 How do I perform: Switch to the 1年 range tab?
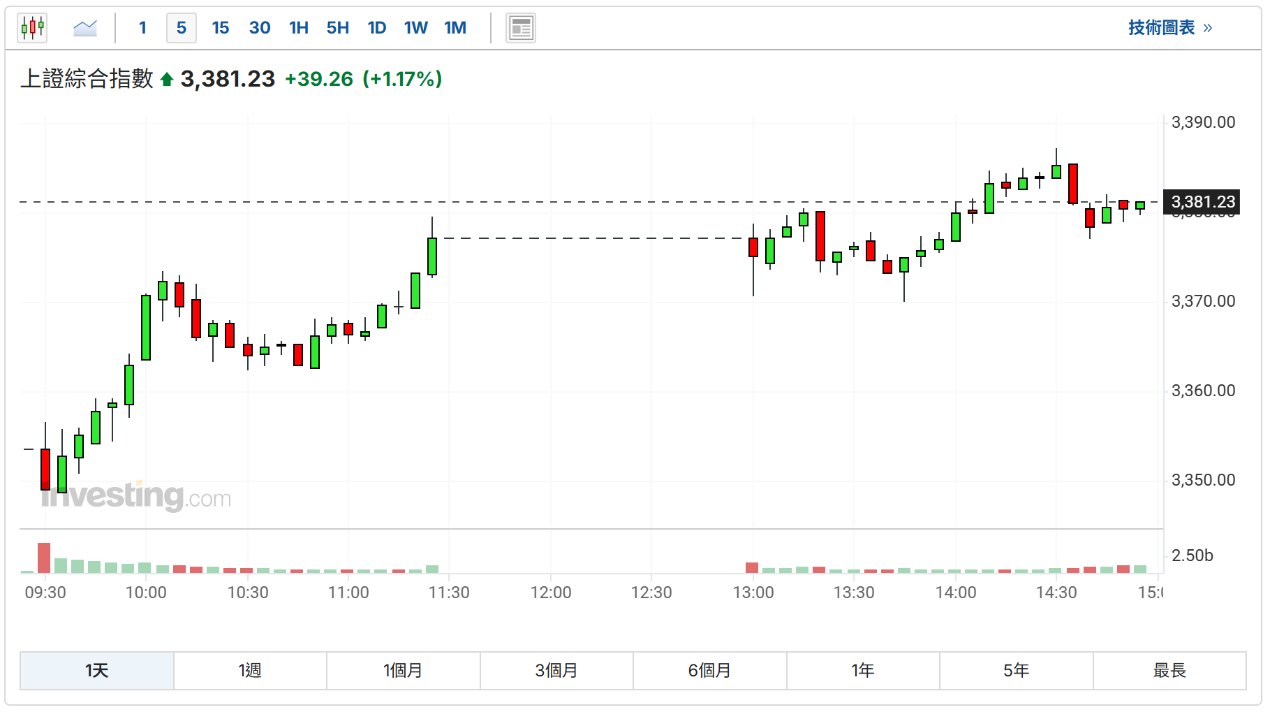tap(863, 670)
